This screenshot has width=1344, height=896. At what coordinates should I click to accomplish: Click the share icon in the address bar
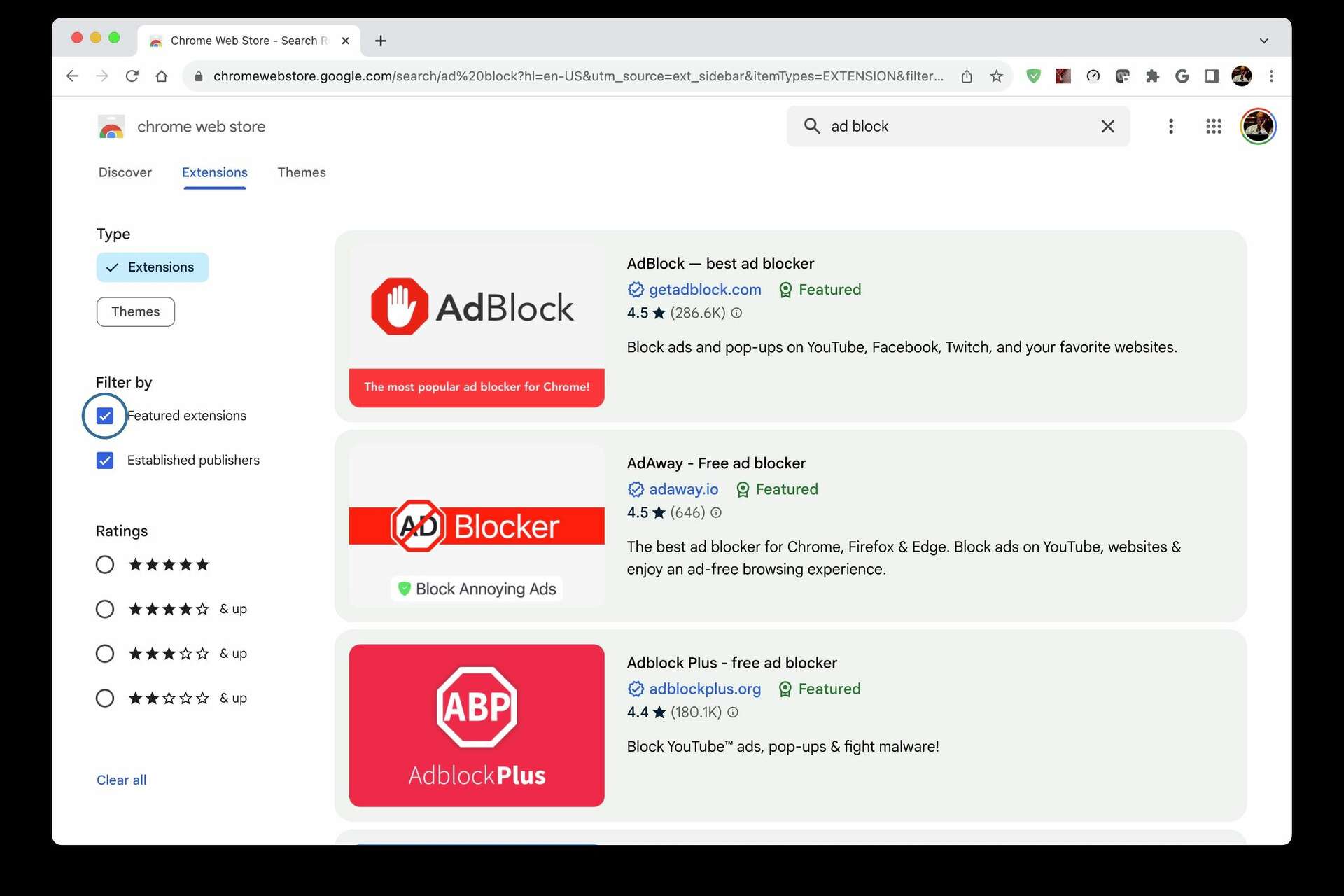[x=967, y=76]
